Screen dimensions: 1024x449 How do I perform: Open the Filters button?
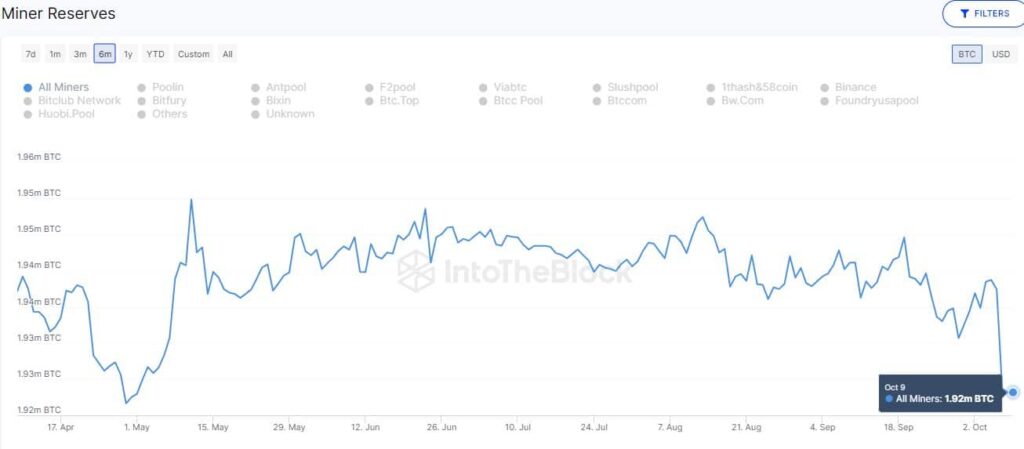coord(982,14)
